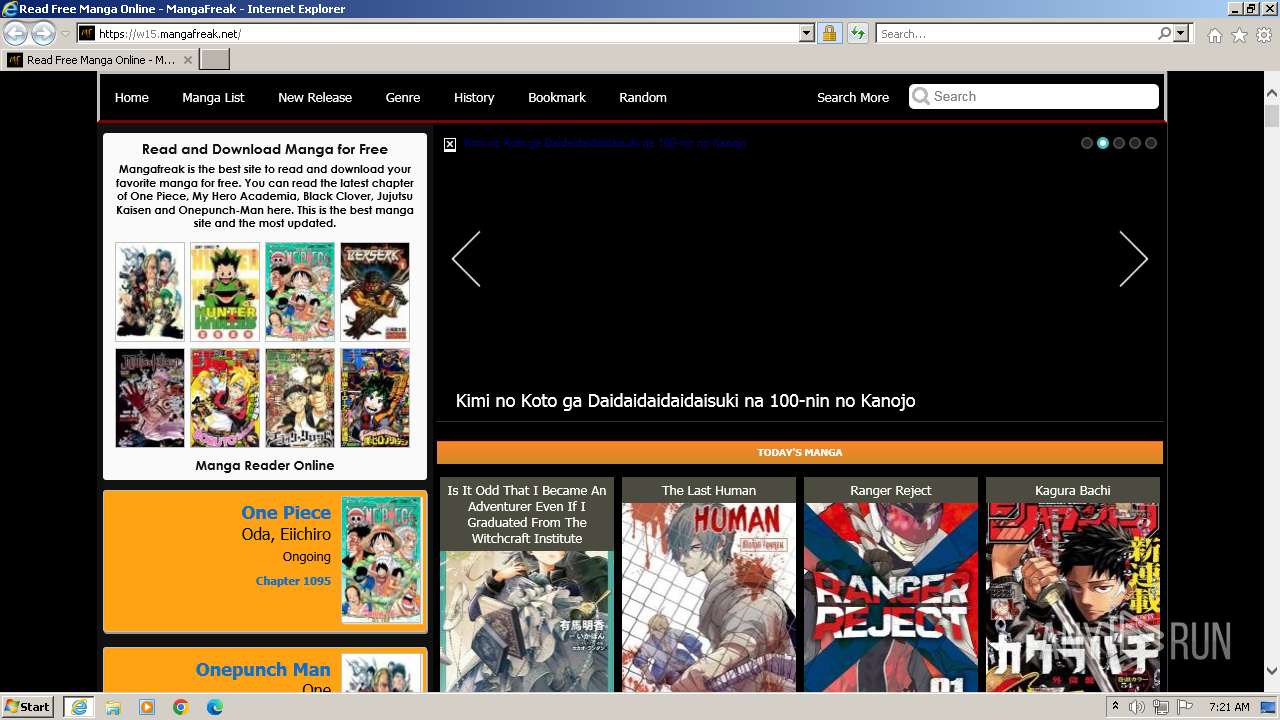Open the One Piece cover in the top grid
The height and width of the screenshot is (720, 1280).
[x=300, y=292]
